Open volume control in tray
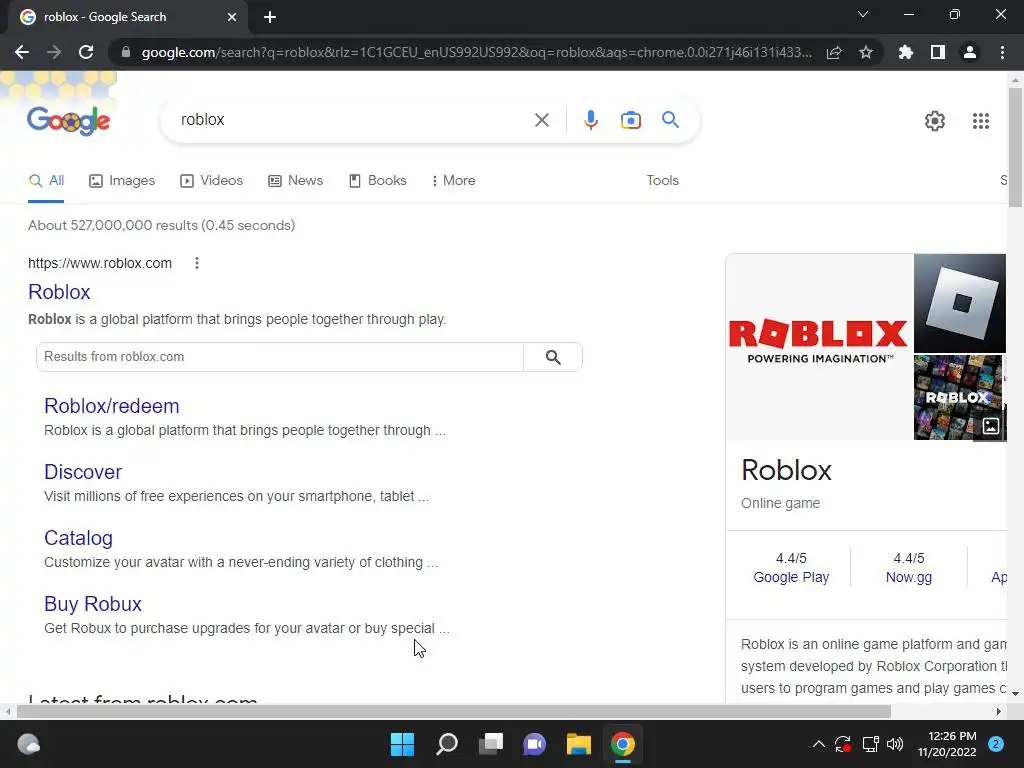1024x768 pixels. [895, 744]
